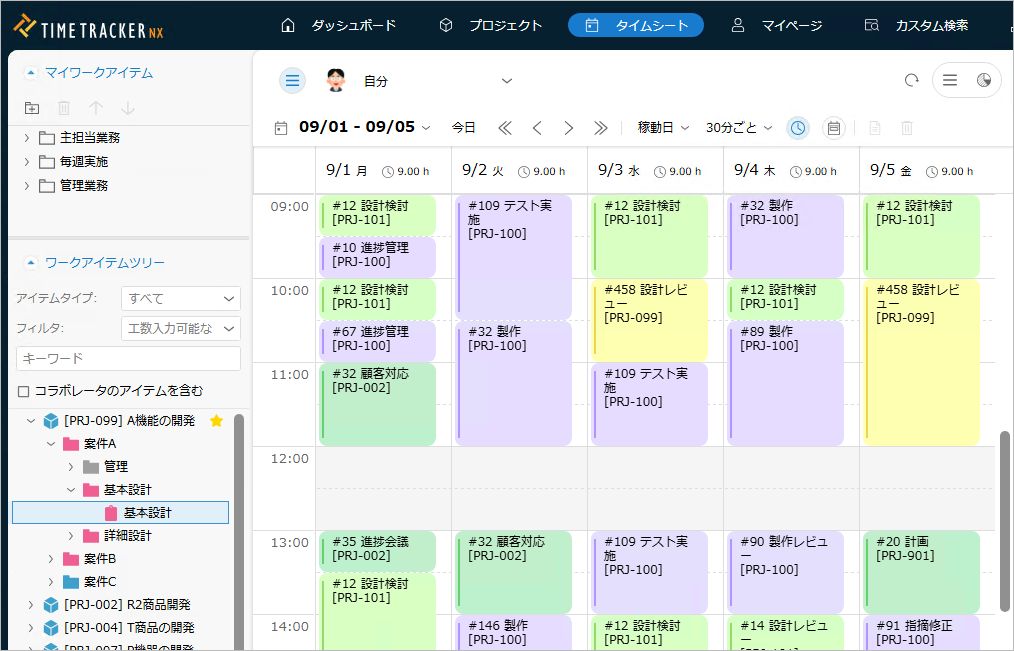1014x651 pixels.
Task: Click the refresh icon in the timesheet header
Action: pos(911,81)
